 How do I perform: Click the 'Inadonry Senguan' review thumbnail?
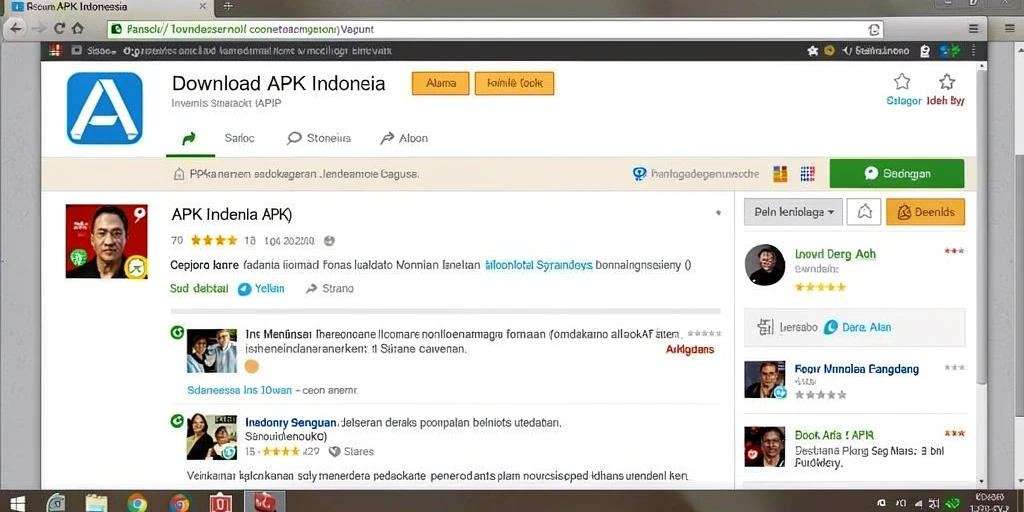pyautogui.click(x=212, y=437)
